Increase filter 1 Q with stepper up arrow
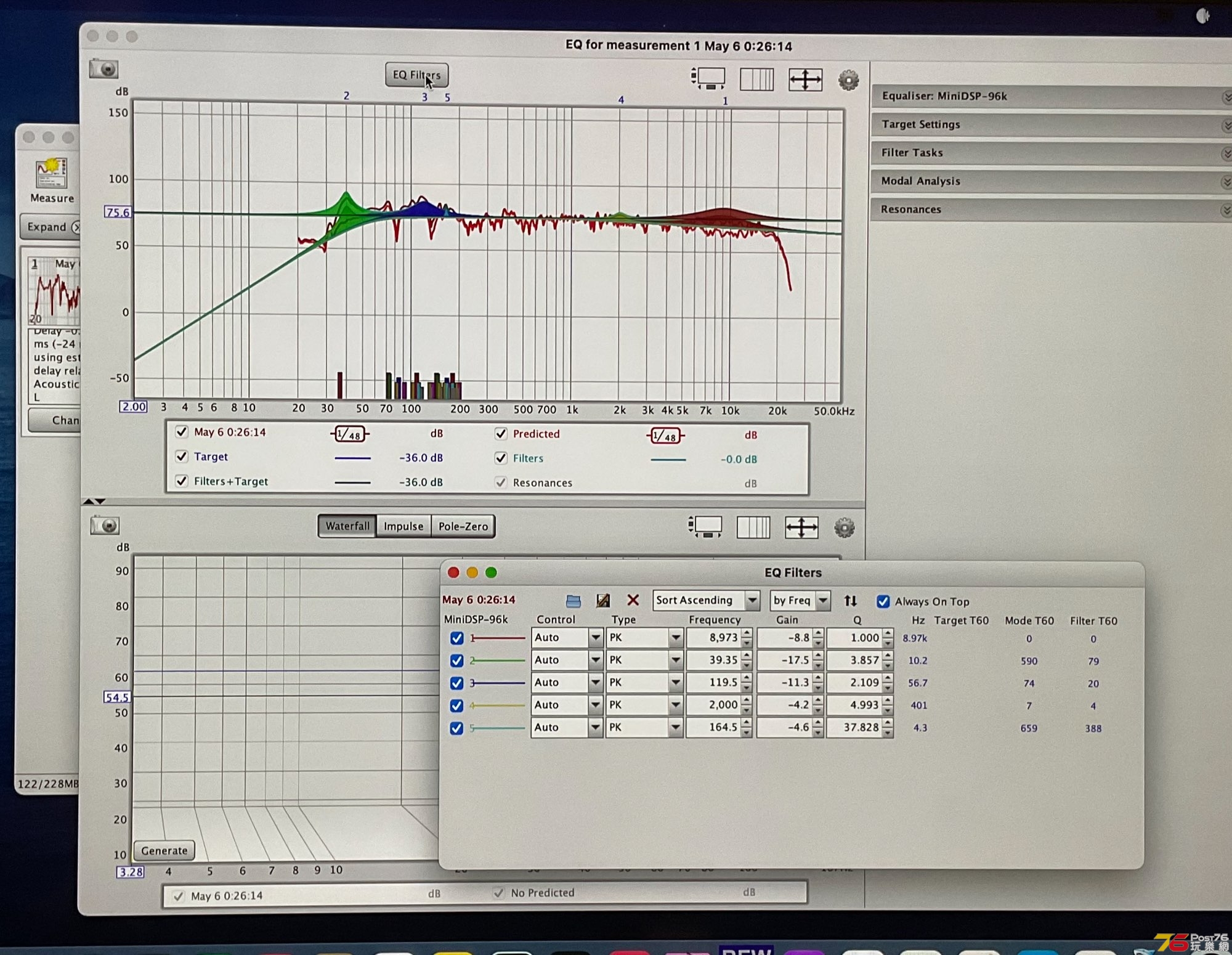Image resolution: width=1232 pixels, height=955 pixels. pyautogui.click(x=887, y=633)
